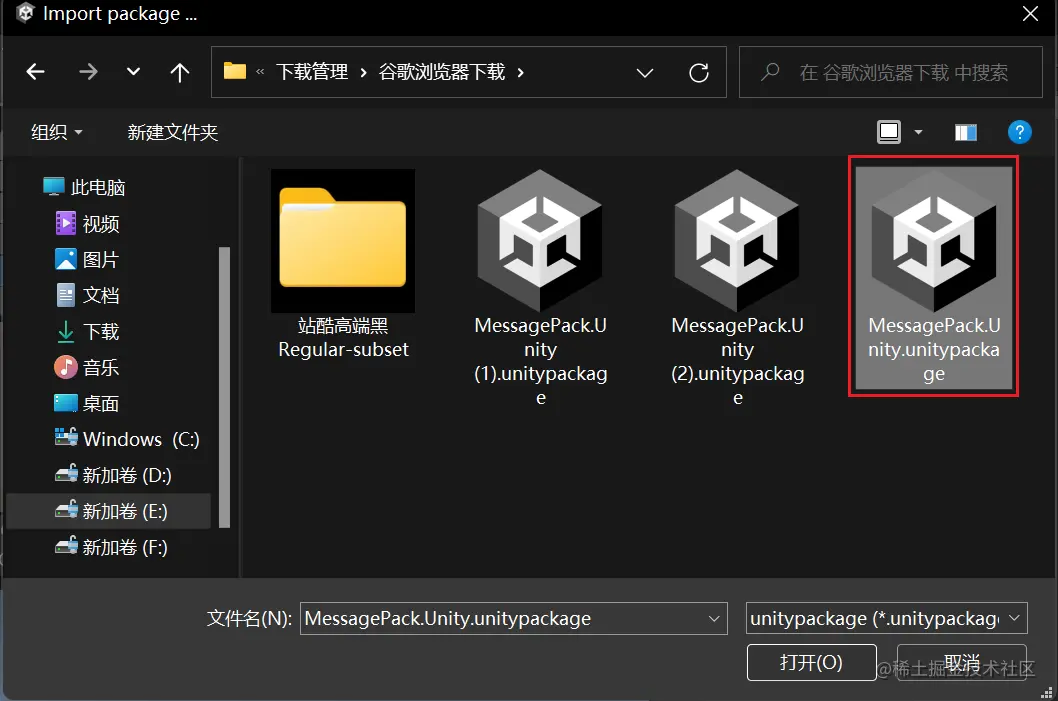Click the back navigation arrow
1058x701 pixels.
click(x=35, y=71)
